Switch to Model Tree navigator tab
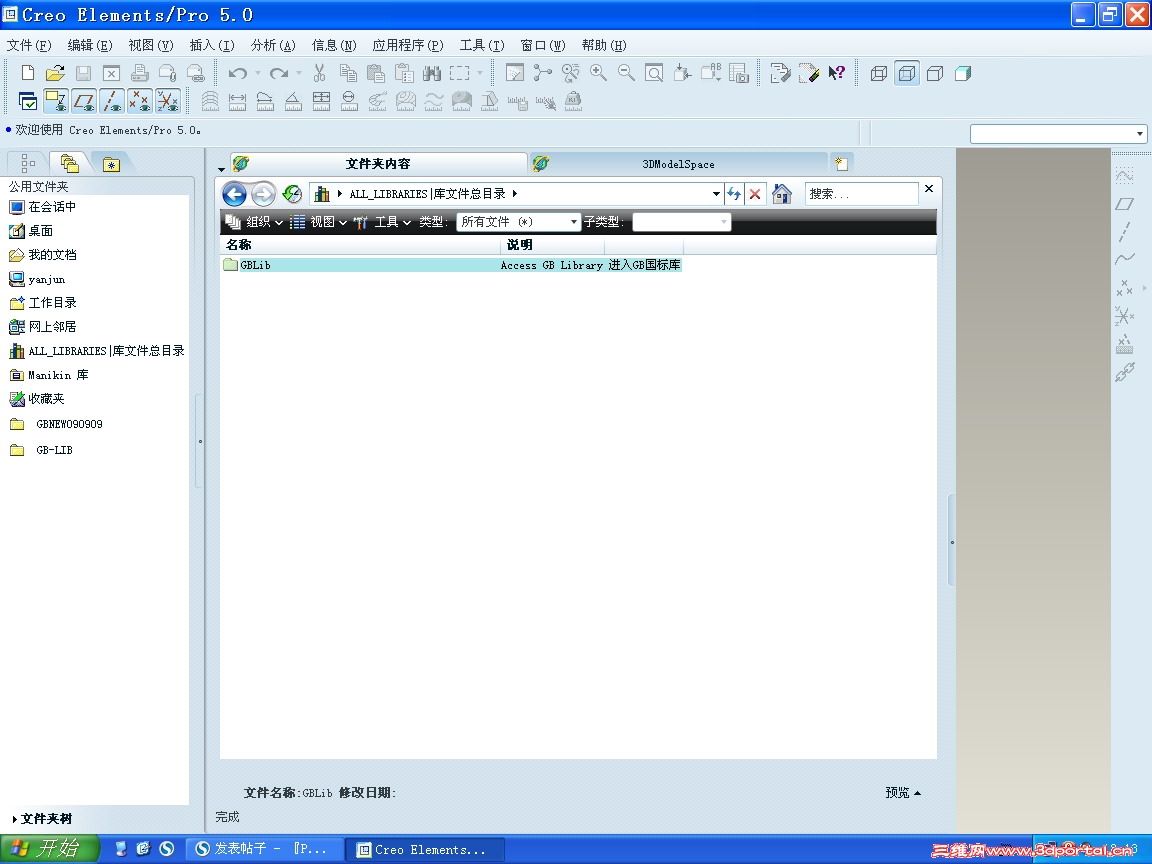 (x=27, y=162)
